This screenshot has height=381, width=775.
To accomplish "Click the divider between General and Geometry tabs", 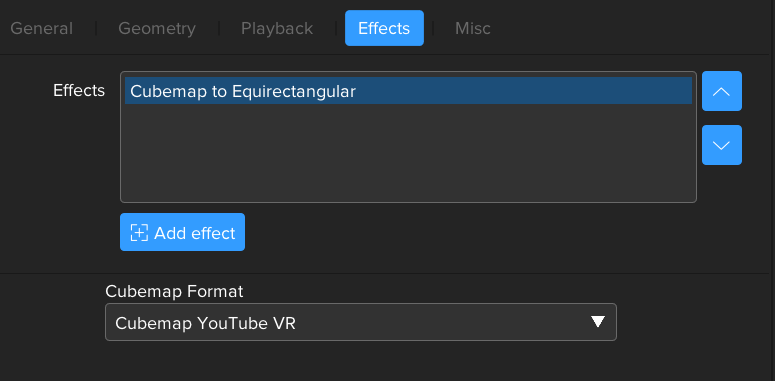I will [95, 28].
